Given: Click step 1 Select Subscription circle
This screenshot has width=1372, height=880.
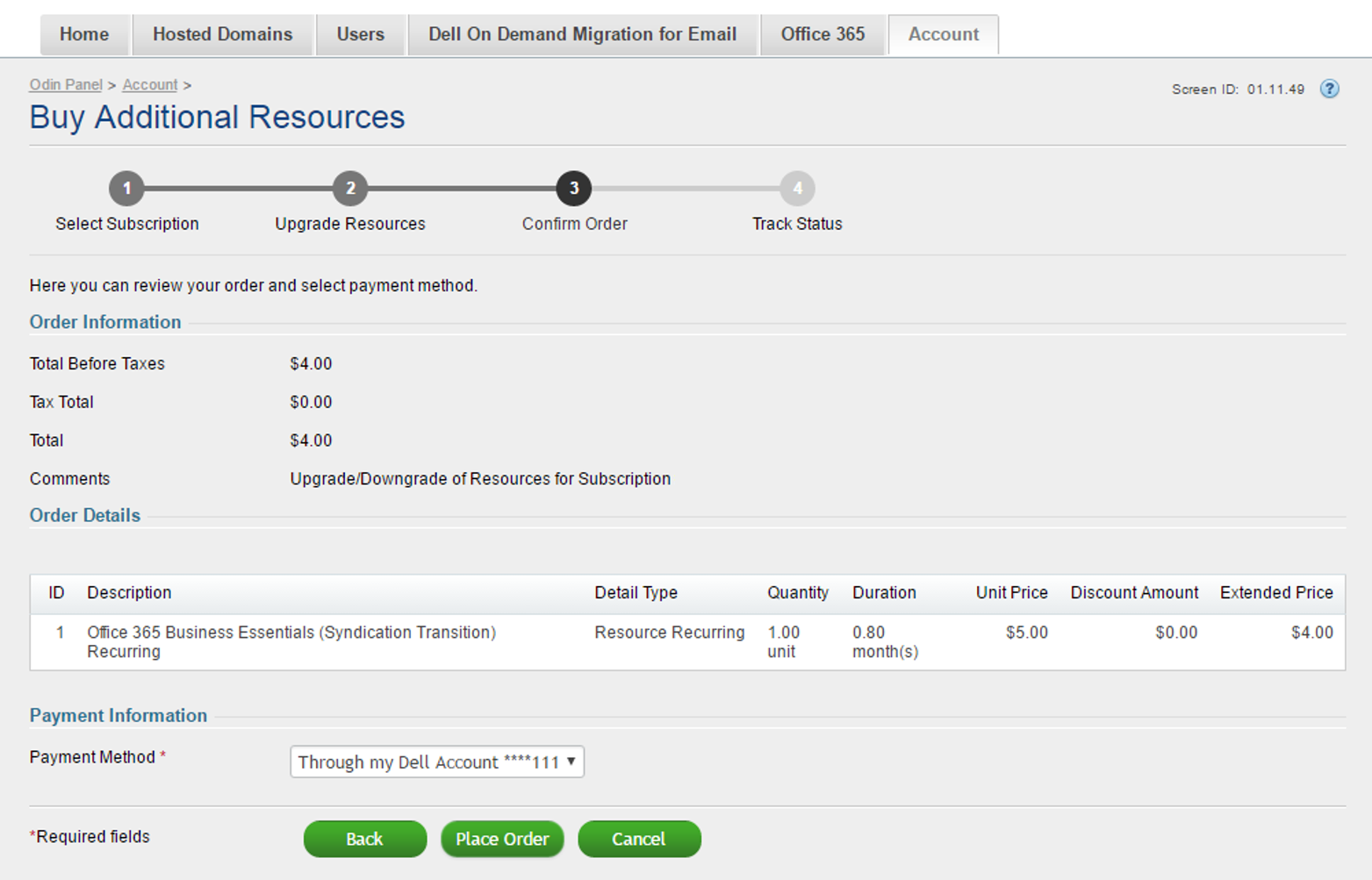Looking at the screenshot, I should point(126,188).
